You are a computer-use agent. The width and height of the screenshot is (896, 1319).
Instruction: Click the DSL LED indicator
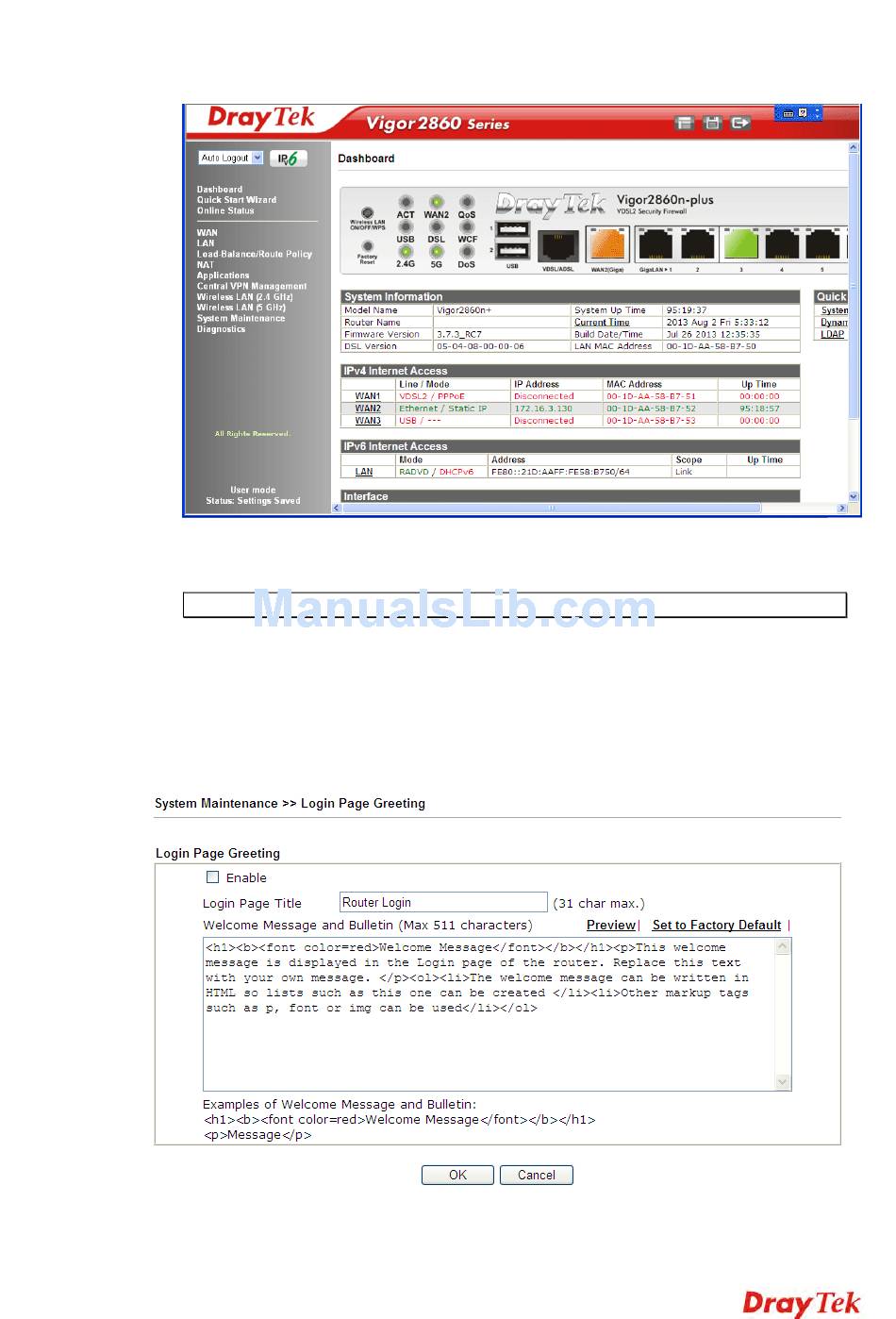436,226
